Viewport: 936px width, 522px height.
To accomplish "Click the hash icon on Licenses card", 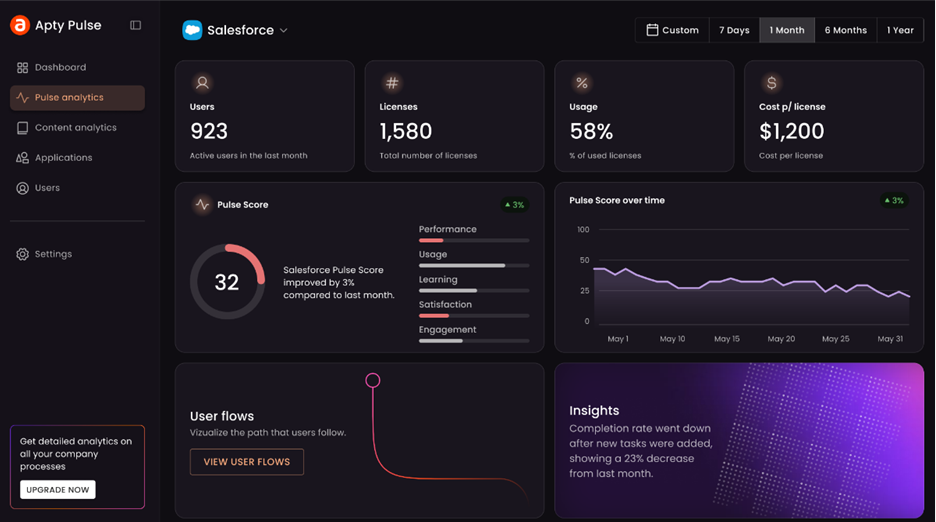I will tap(392, 83).
